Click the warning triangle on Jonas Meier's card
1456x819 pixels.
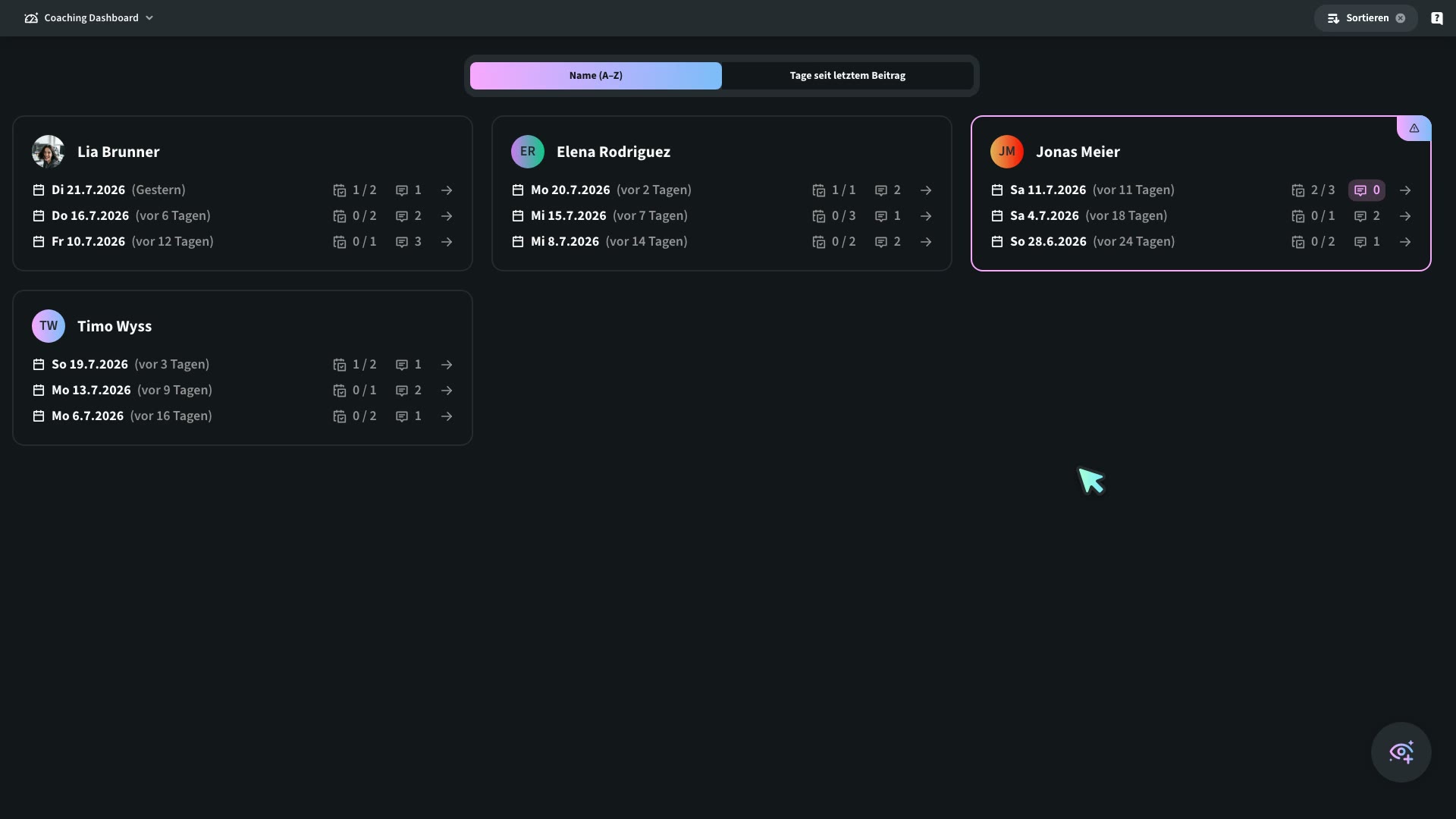[x=1414, y=128]
